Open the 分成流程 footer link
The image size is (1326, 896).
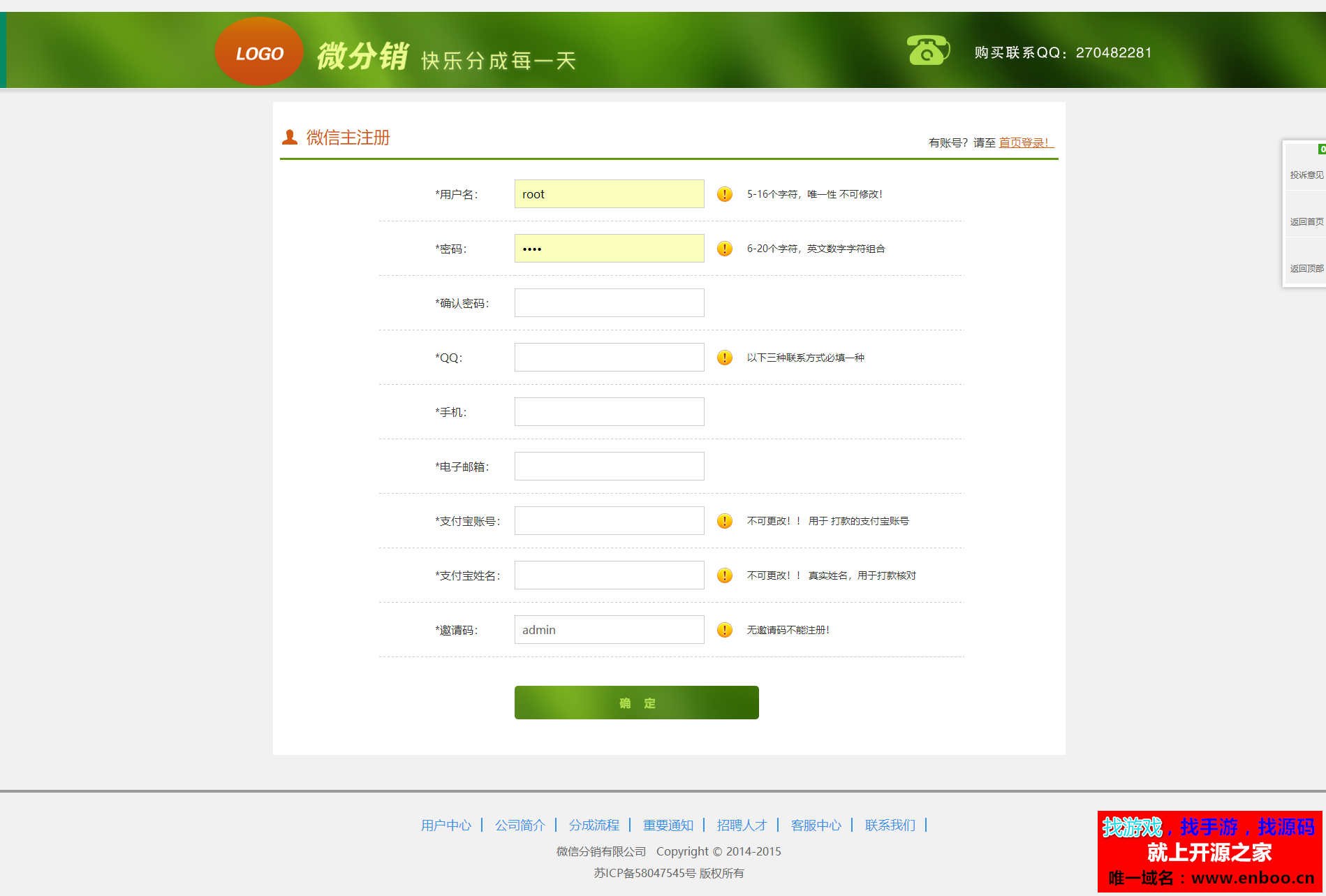tap(594, 825)
